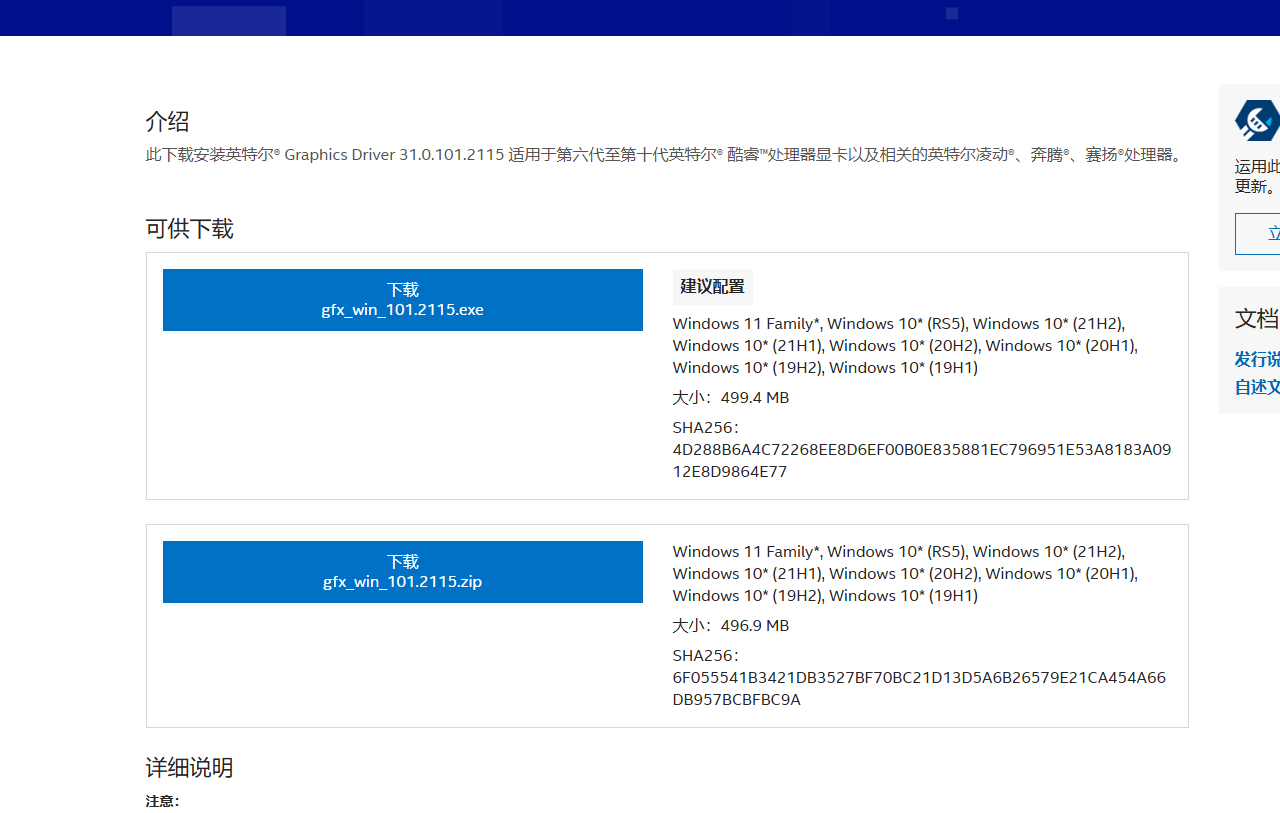This screenshot has width=1280, height=813.
Task: Click the 详细说明 detailed description heading
Action: tap(188, 768)
